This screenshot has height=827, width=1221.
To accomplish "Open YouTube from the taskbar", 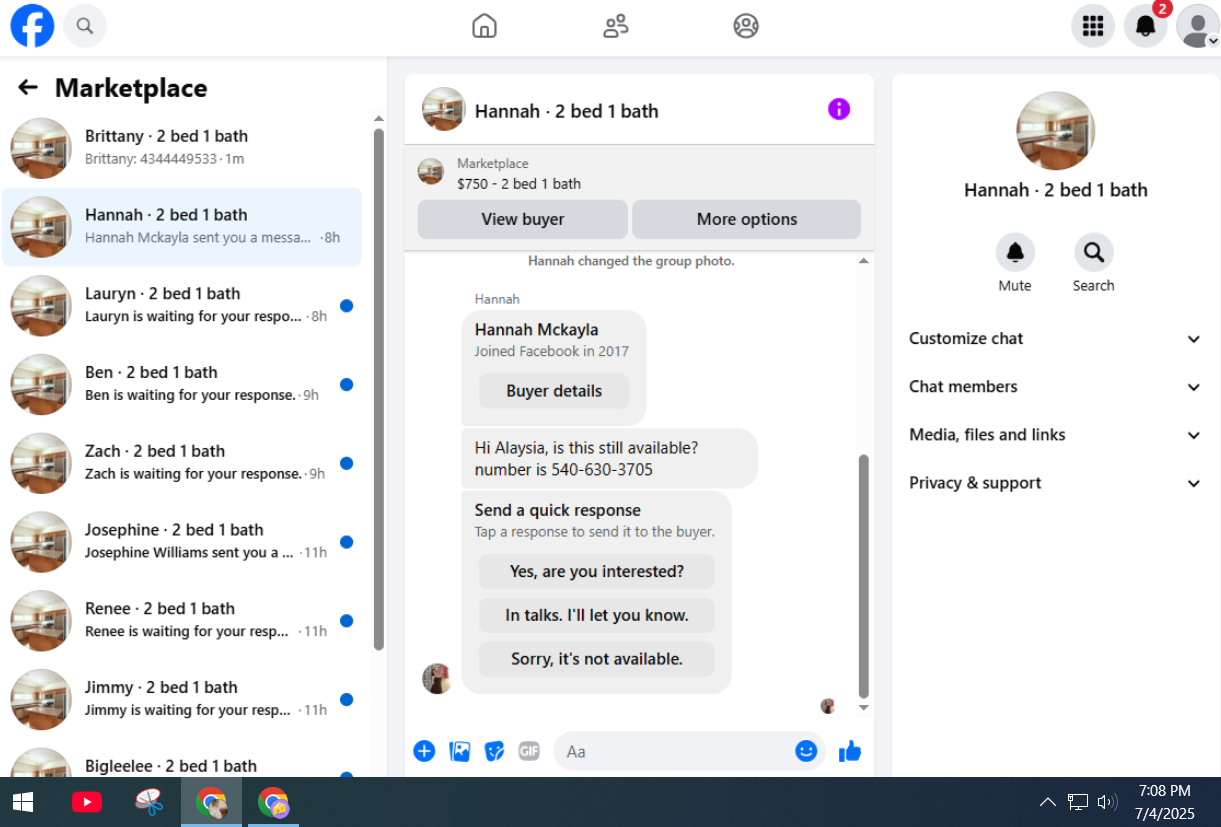I will pyautogui.click(x=87, y=802).
